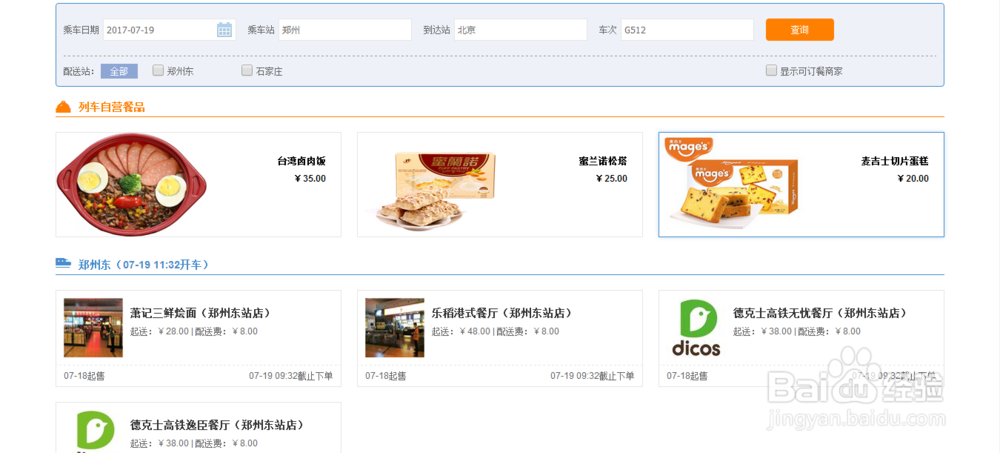This screenshot has width=1000, height=453.
Task: Open 德克士高铁逸臣餐厅（郑州东站店） restaurant link
Action: 217,425
